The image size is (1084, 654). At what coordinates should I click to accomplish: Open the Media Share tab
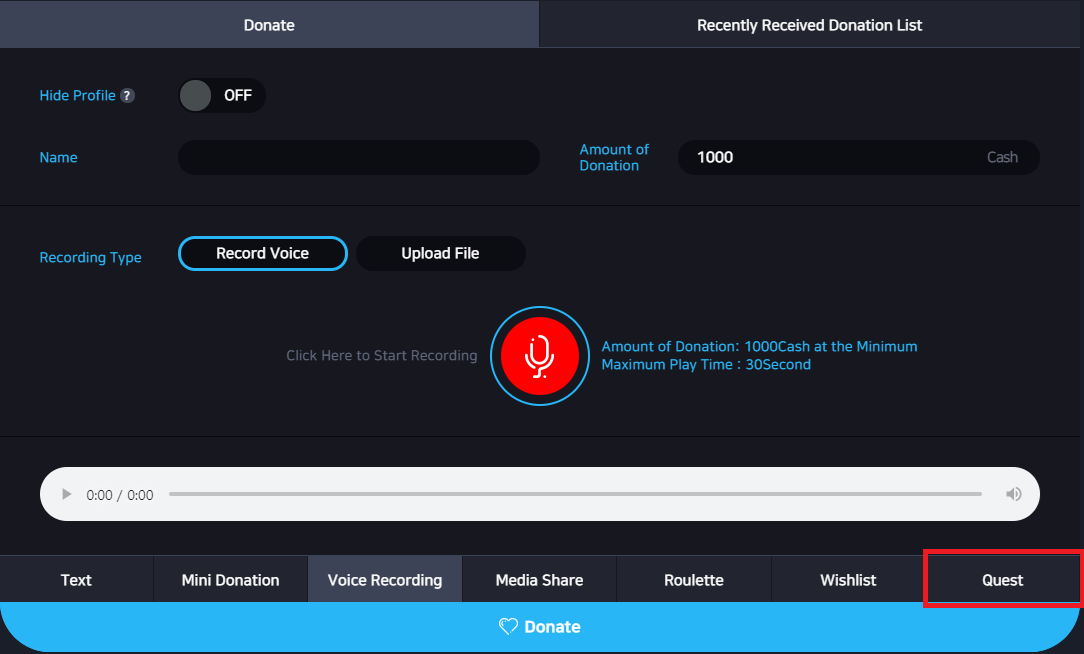tap(539, 579)
